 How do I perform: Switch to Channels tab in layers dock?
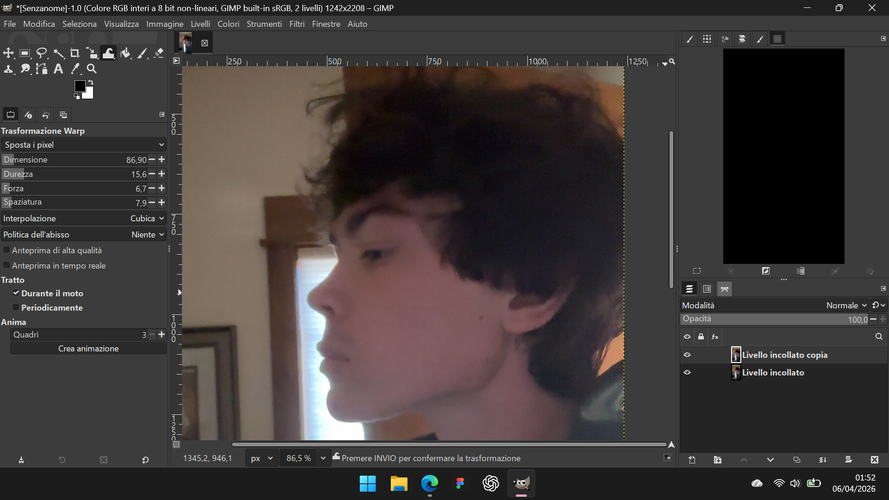(707, 289)
